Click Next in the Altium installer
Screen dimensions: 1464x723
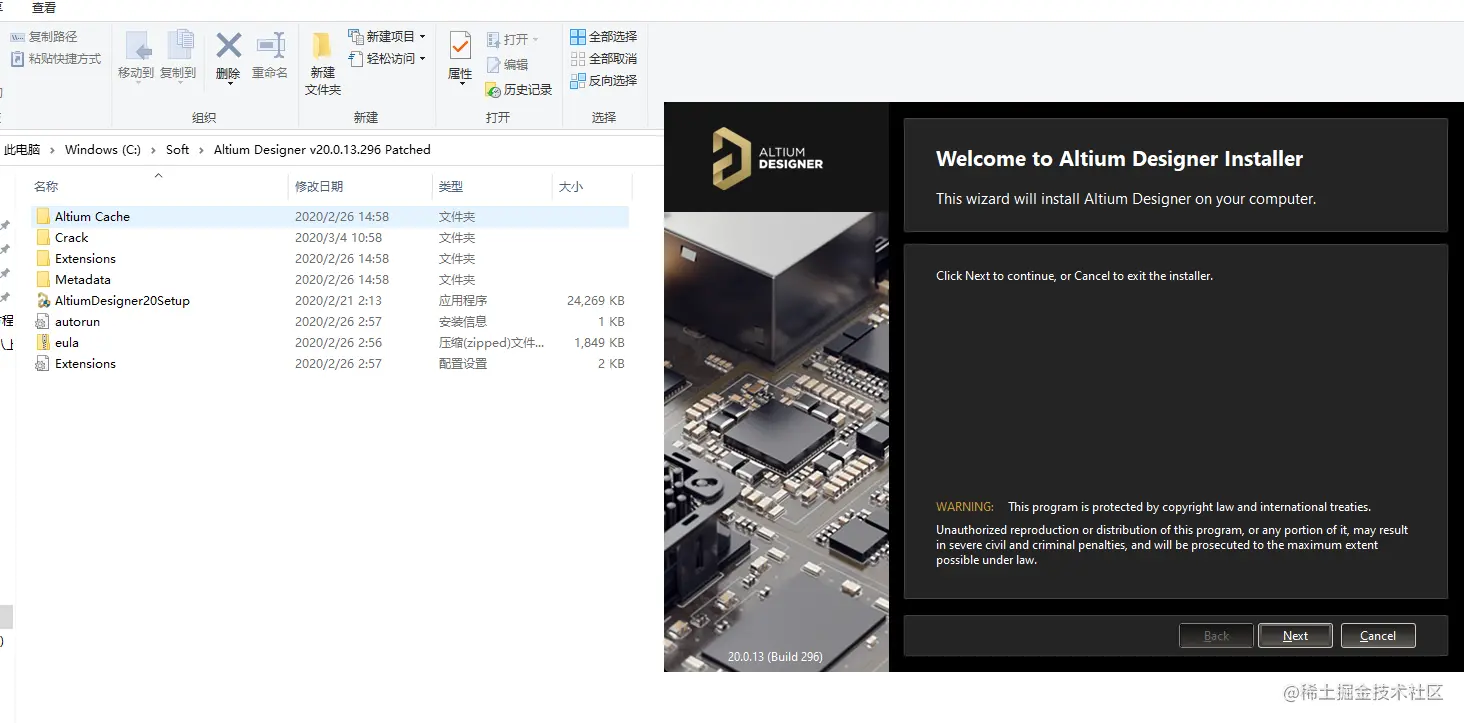point(1295,636)
